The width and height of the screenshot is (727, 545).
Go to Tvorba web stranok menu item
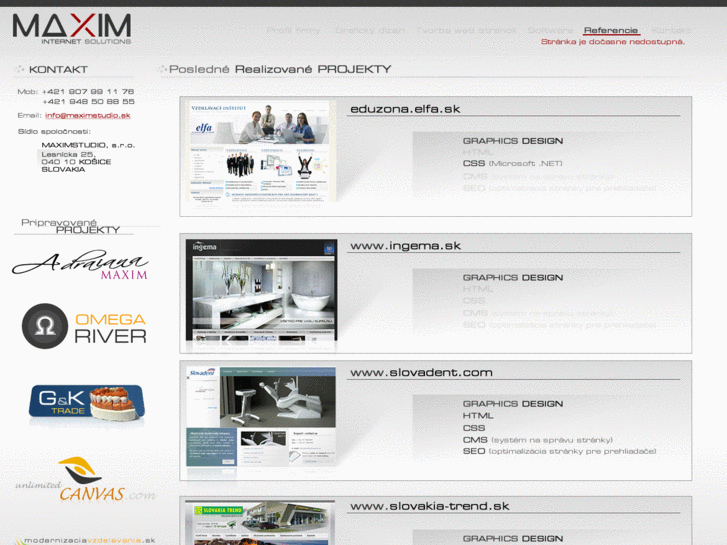(x=466, y=31)
